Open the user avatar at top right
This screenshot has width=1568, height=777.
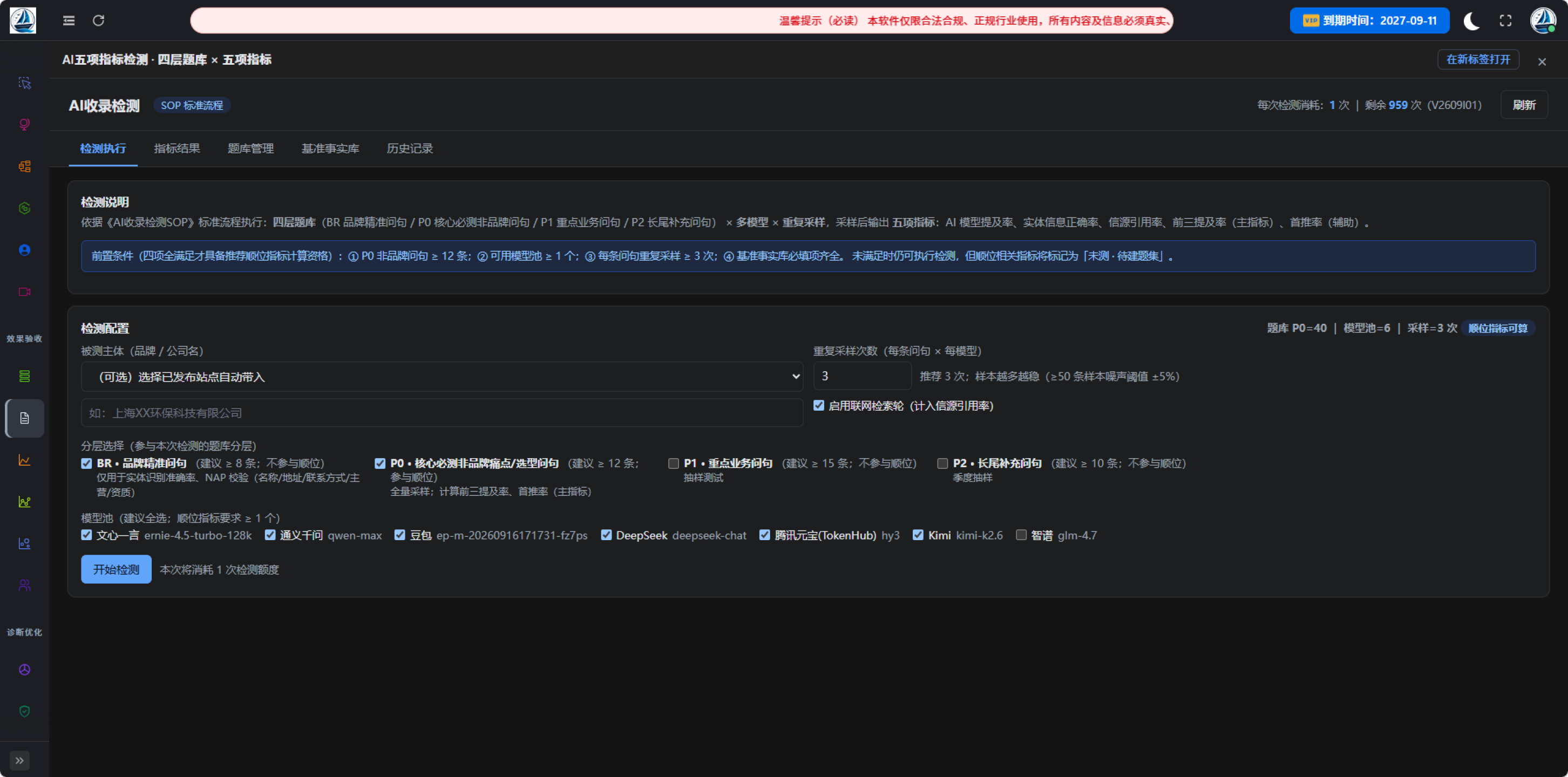(x=1543, y=21)
